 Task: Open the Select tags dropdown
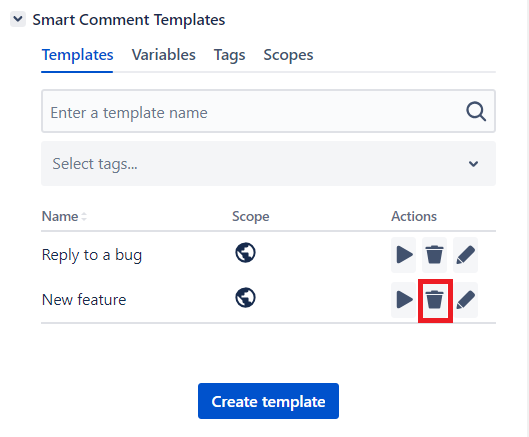tap(268, 164)
